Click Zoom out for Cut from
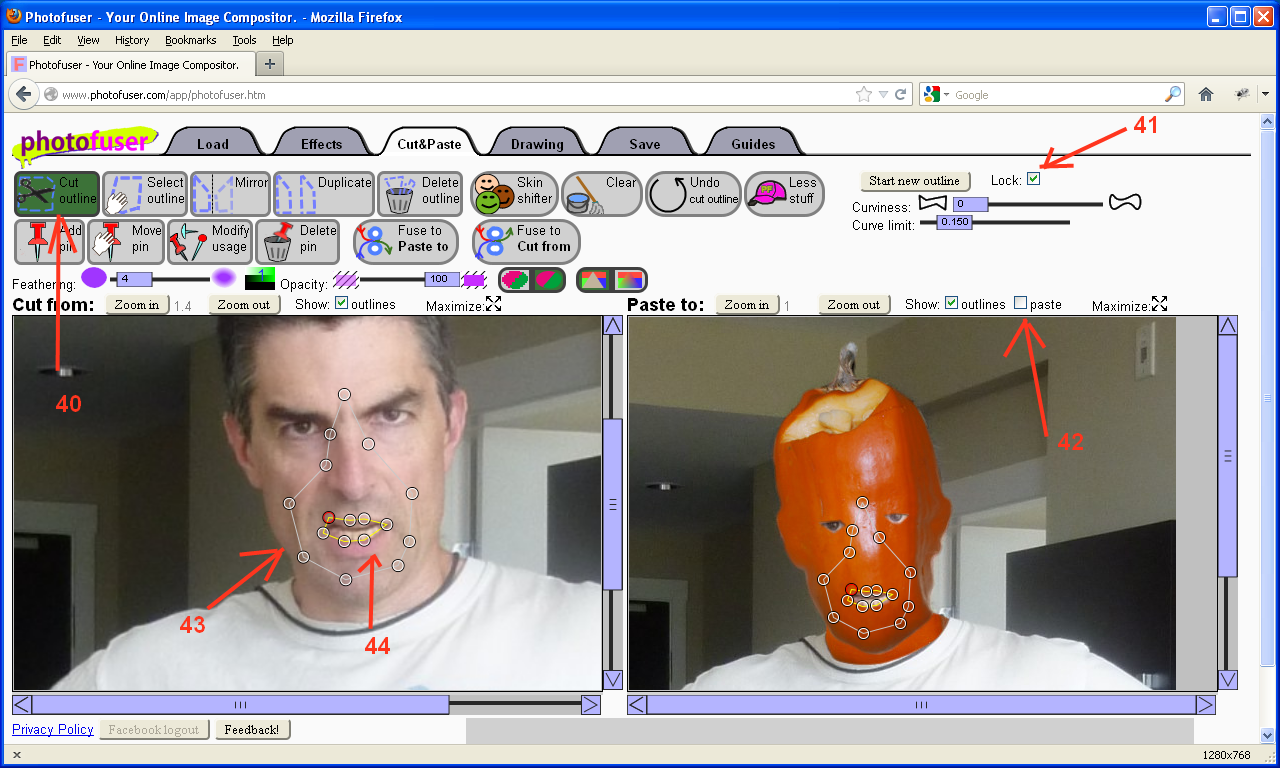Viewport: 1280px width, 768px height. point(244,305)
